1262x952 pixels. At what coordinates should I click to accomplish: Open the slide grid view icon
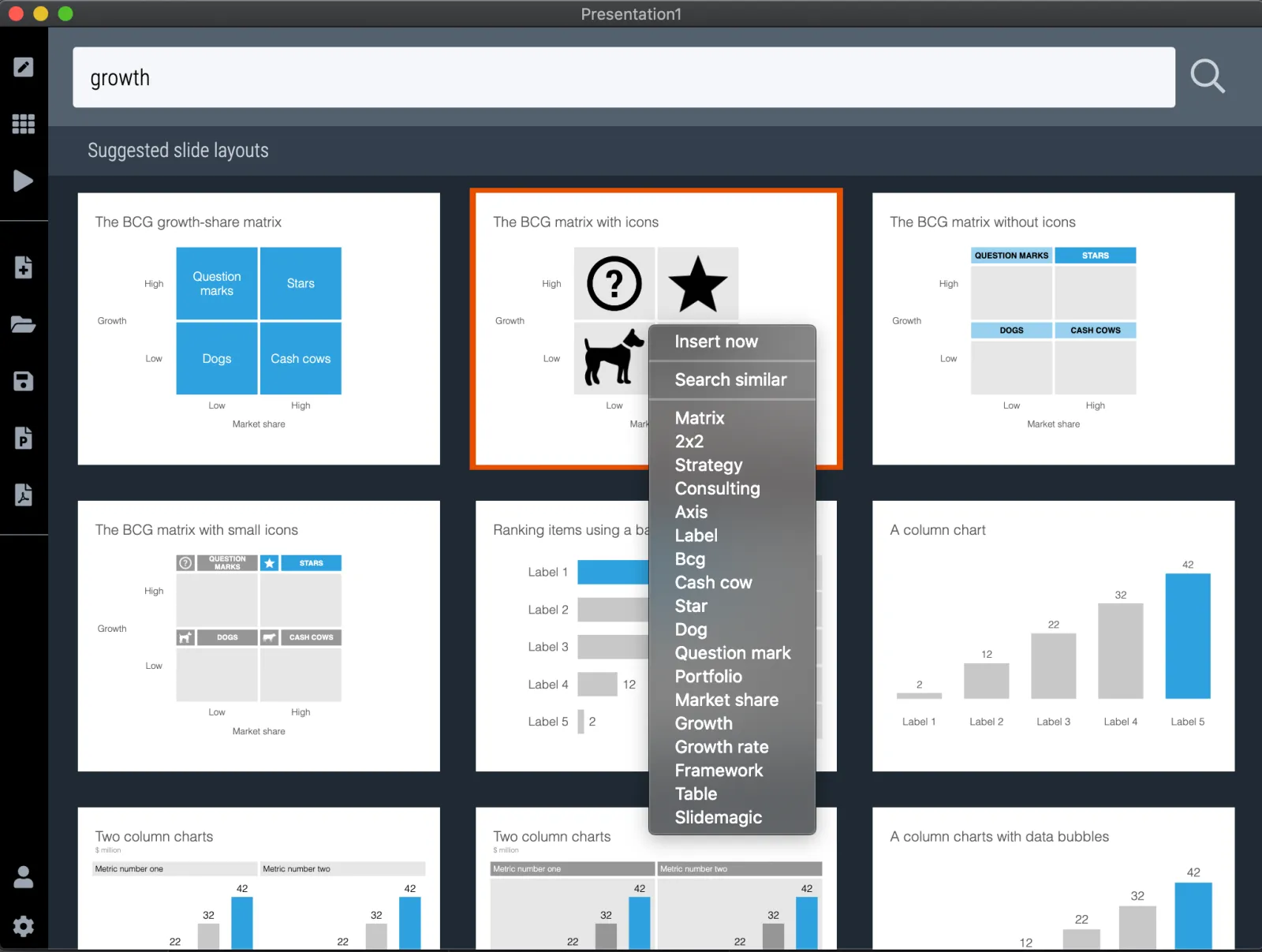point(24,124)
